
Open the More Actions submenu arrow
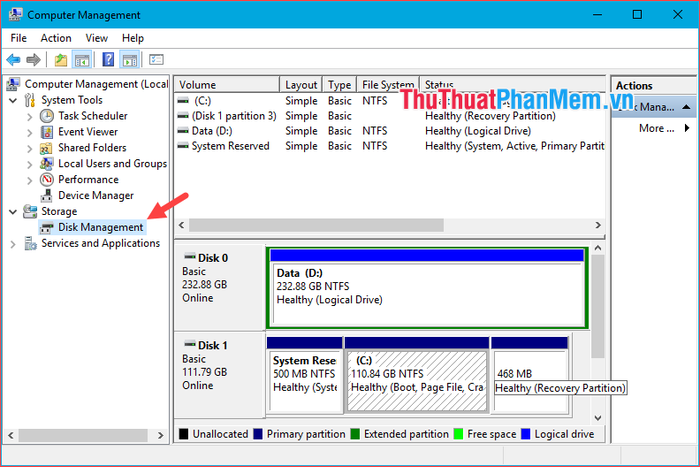pyautogui.click(x=687, y=128)
